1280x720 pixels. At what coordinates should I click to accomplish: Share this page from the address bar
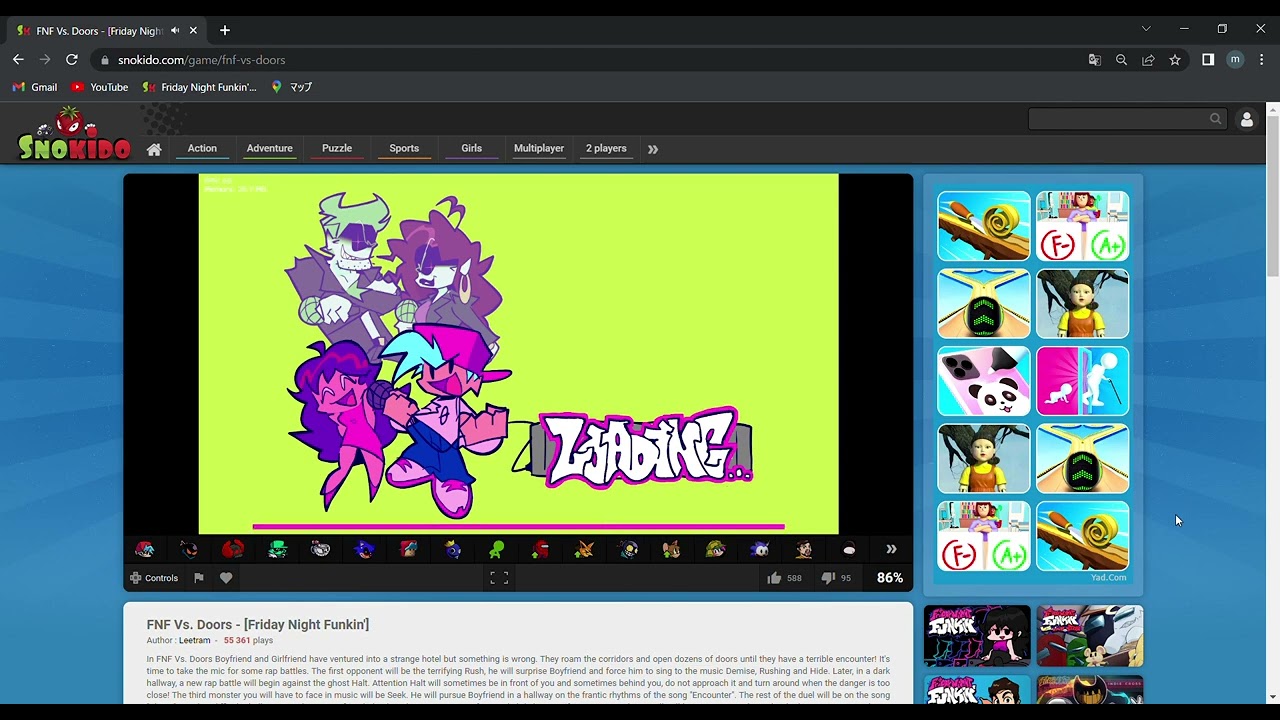pyautogui.click(x=1148, y=60)
